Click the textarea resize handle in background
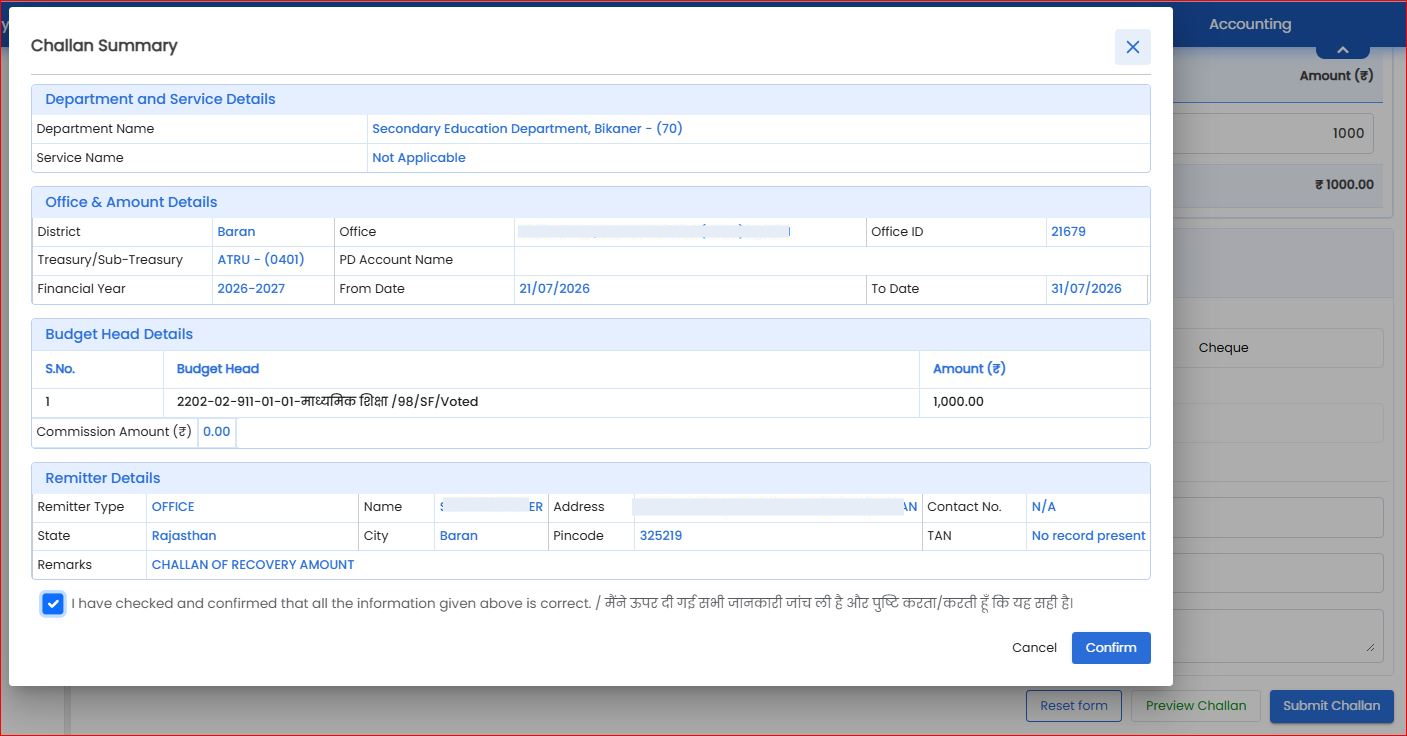This screenshot has height=736, width=1407. pos(1370,647)
